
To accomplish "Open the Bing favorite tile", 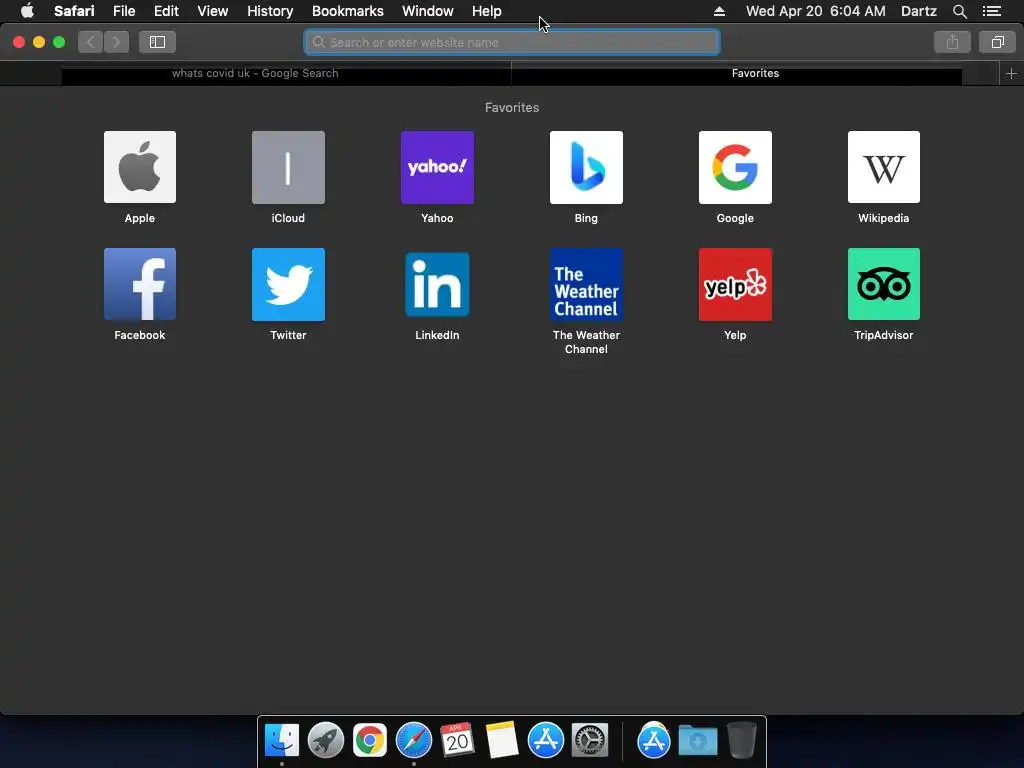I will 586,167.
